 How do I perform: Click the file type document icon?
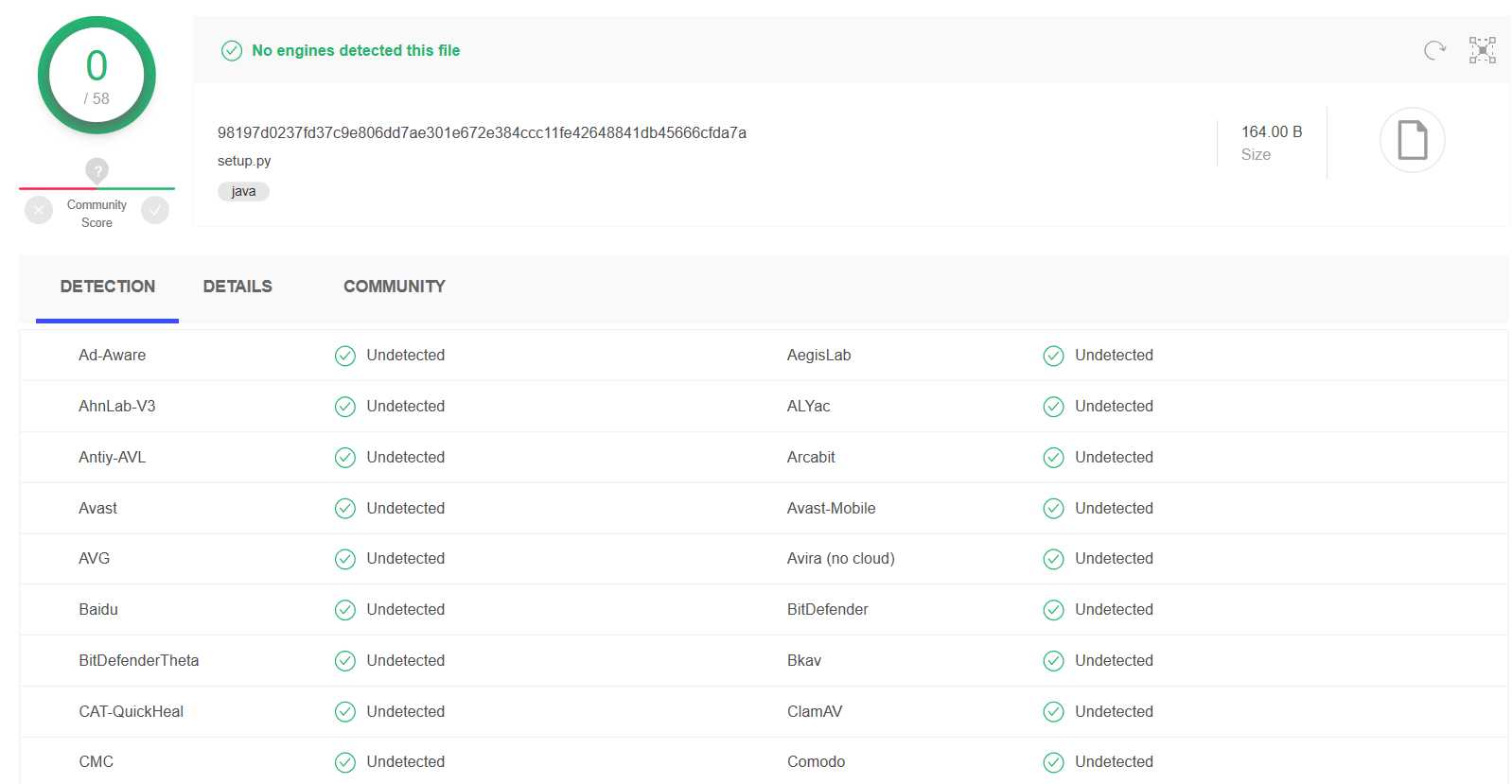pos(1412,140)
